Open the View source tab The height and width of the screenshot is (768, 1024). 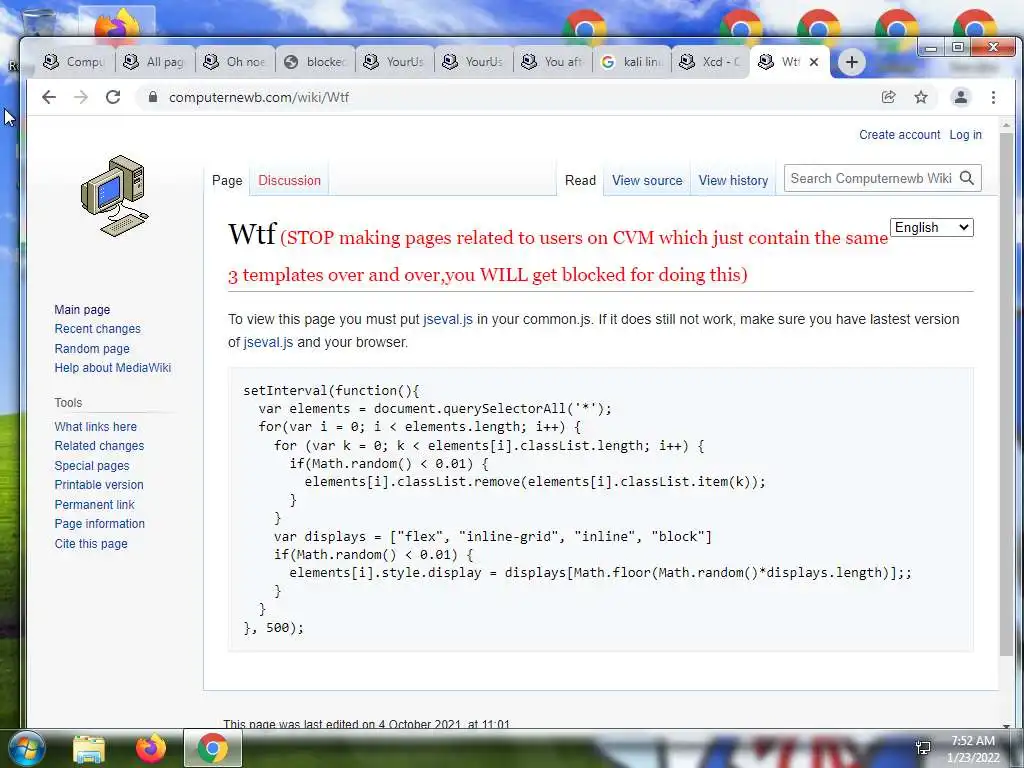pyautogui.click(x=647, y=180)
